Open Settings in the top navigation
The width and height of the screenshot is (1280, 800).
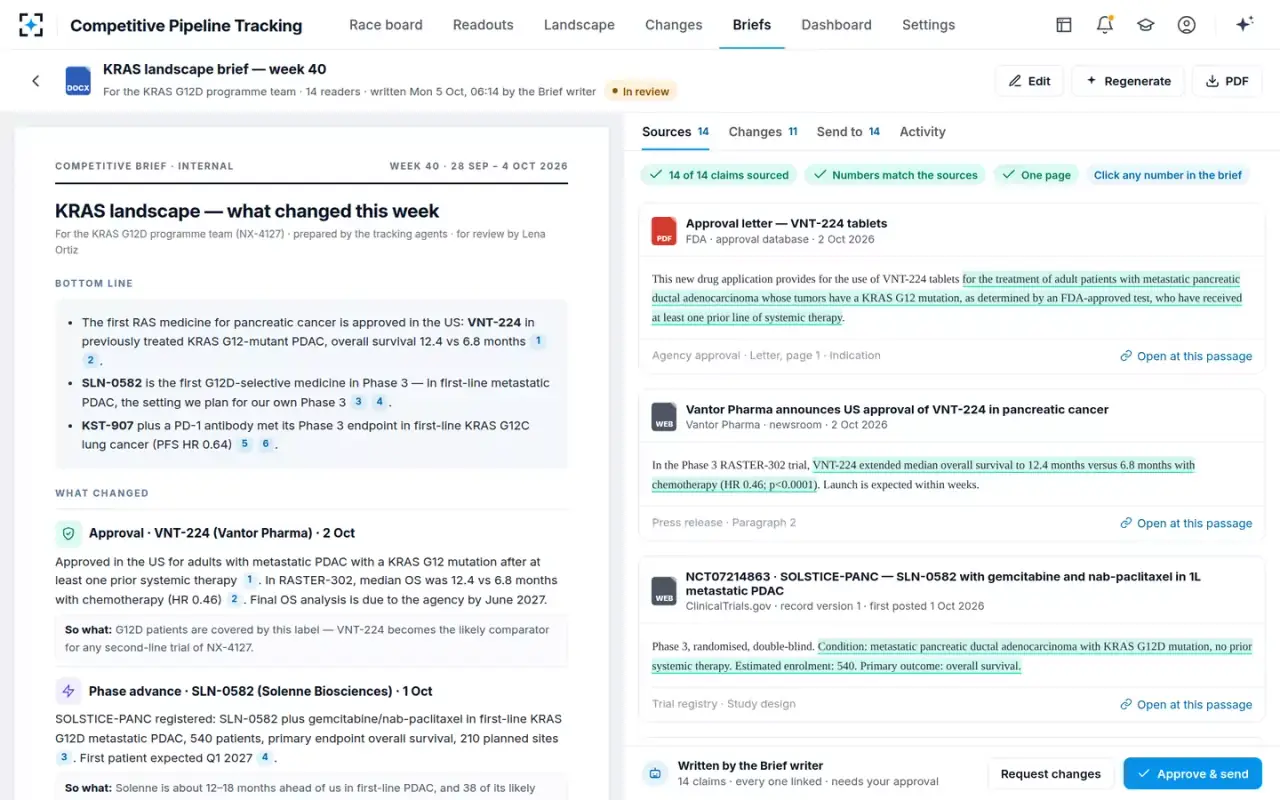tap(929, 25)
